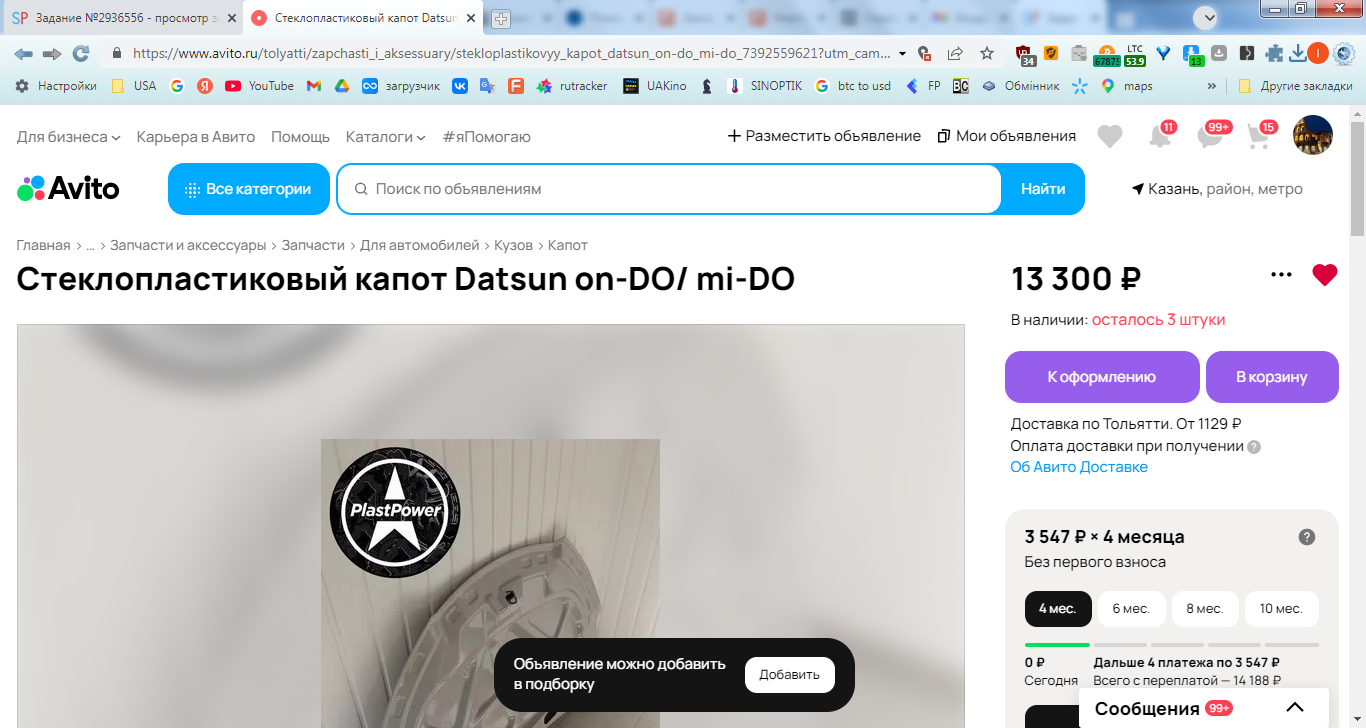
Task: Open the uBlock shield extension showing 34
Action: click(x=1025, y=54)
